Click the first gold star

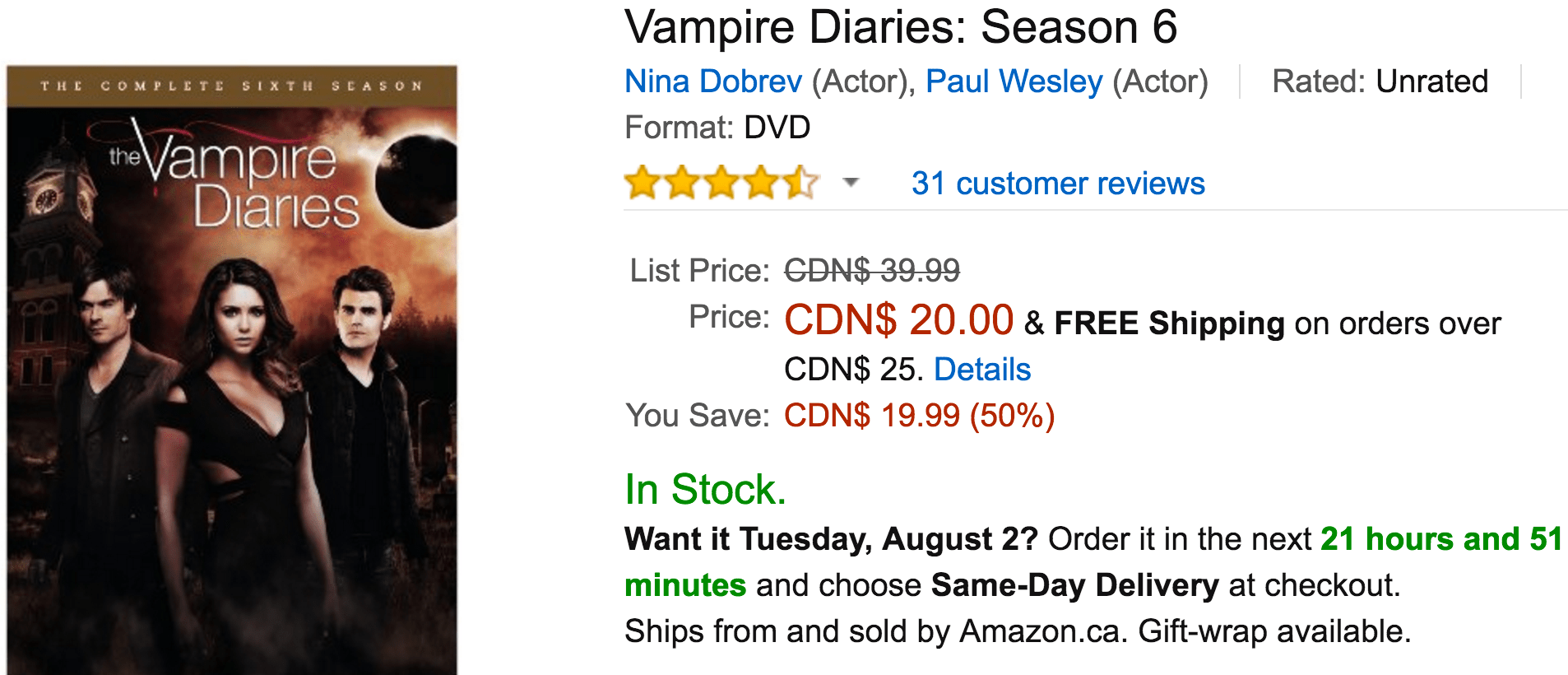coord(643,183)
